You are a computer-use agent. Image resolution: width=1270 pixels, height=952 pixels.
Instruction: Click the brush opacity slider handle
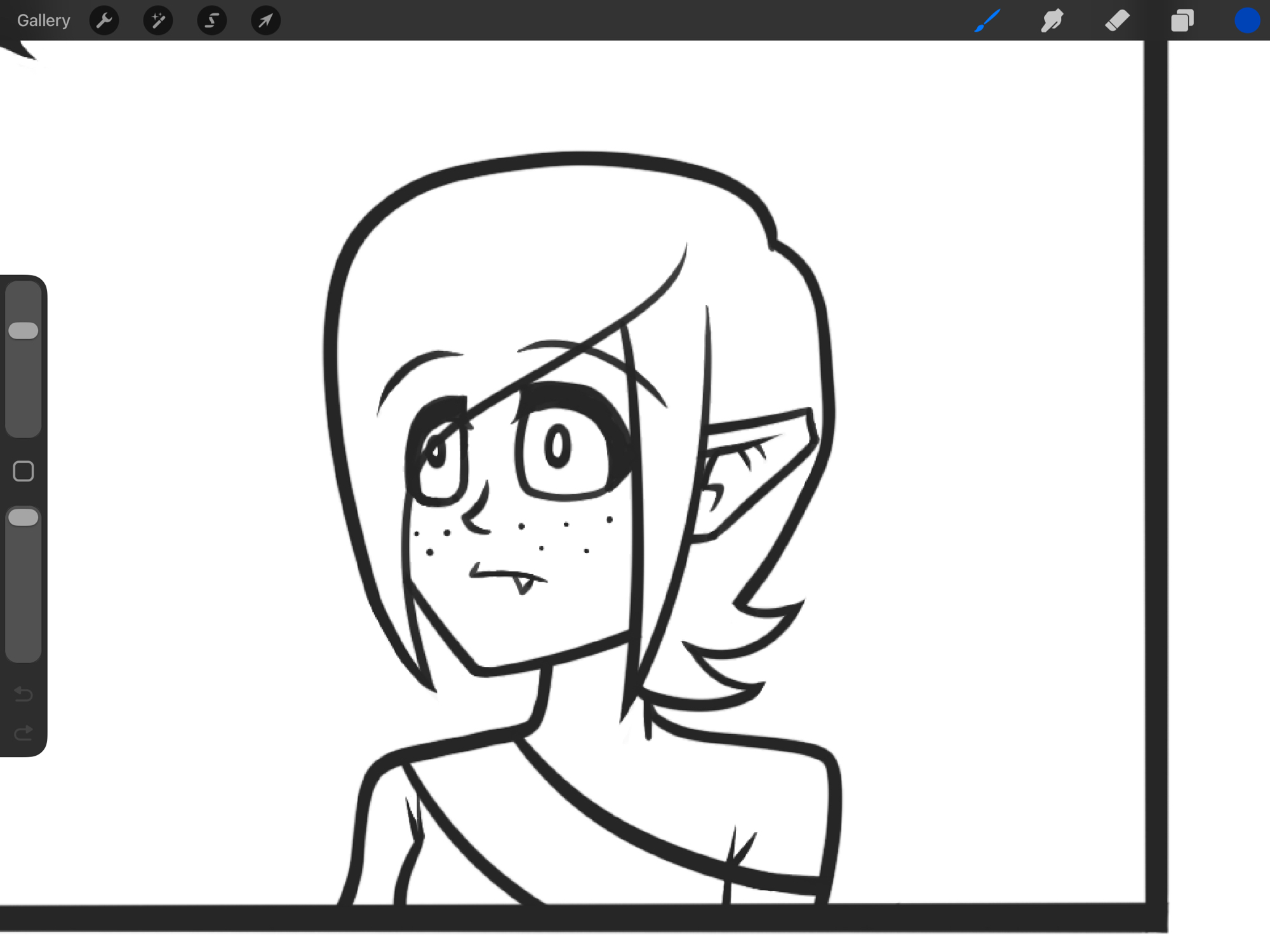23,518
